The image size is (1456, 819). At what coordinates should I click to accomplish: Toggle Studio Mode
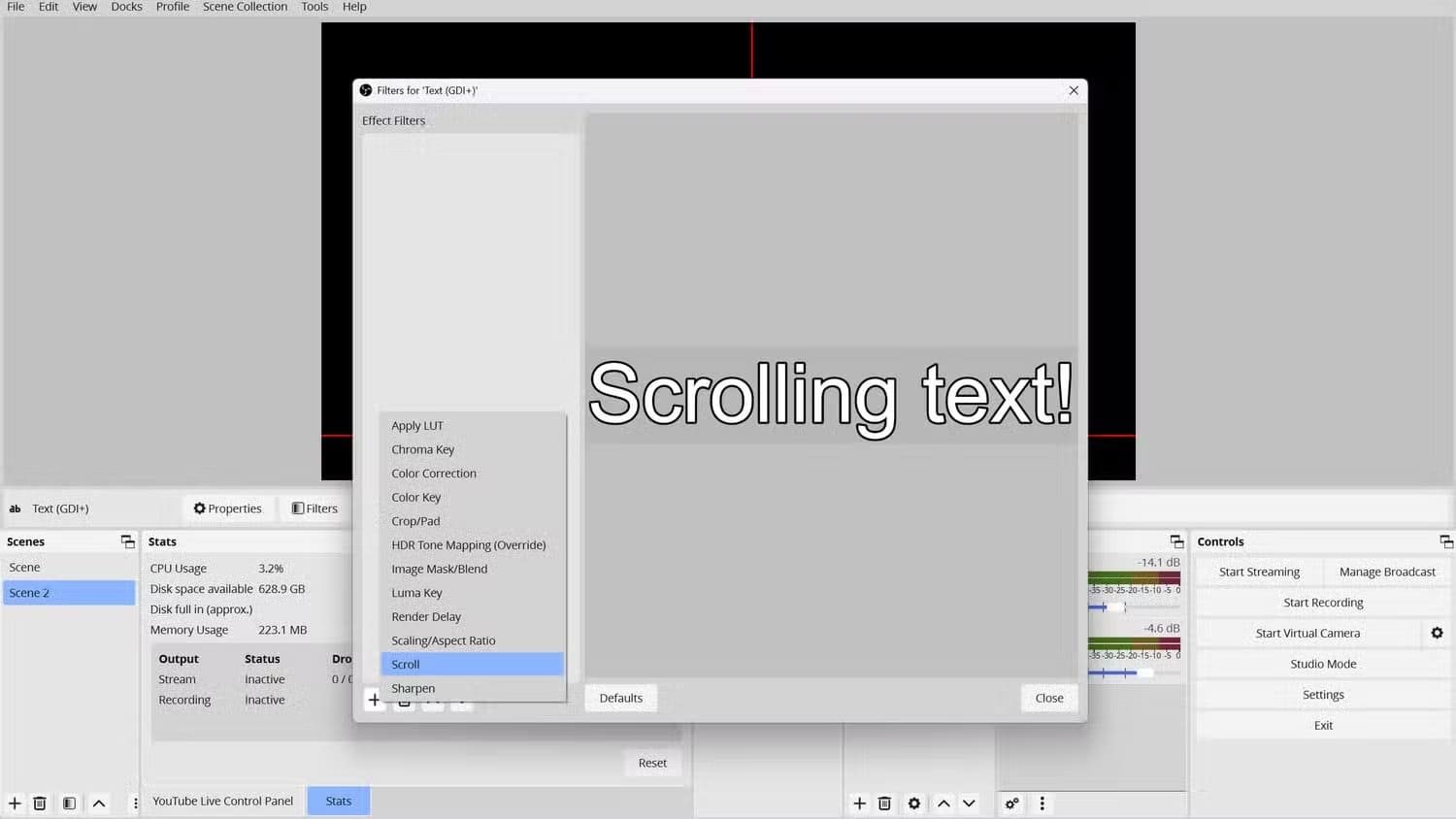(1323, 664)
